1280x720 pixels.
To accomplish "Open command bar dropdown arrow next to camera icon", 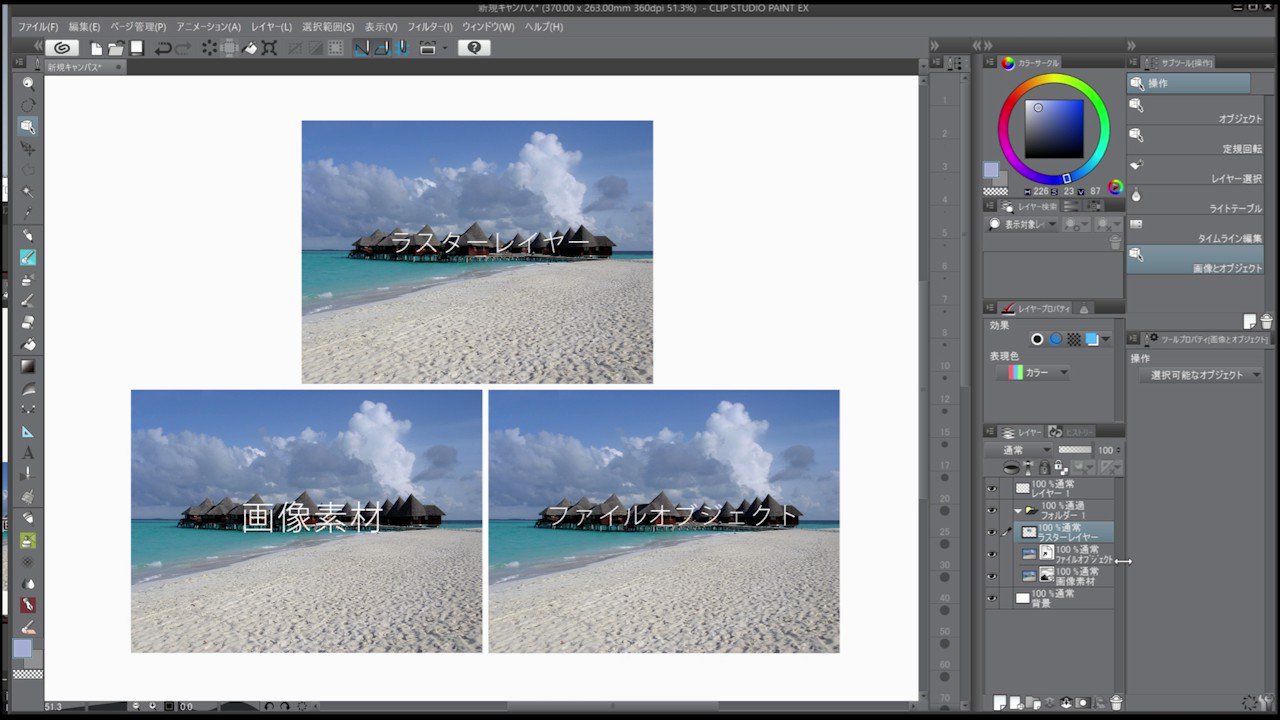I will pyautogui.click(x=445, y=47).
